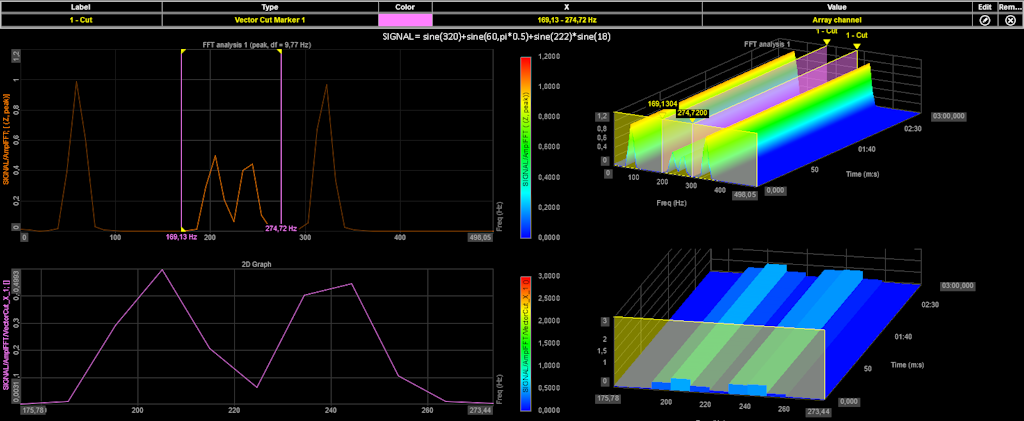Image resolution: width=1024 pixels, height=421 pixels.
Task: Click the '498,05' max frequency box on FFT graph
Action: point(481,237)
